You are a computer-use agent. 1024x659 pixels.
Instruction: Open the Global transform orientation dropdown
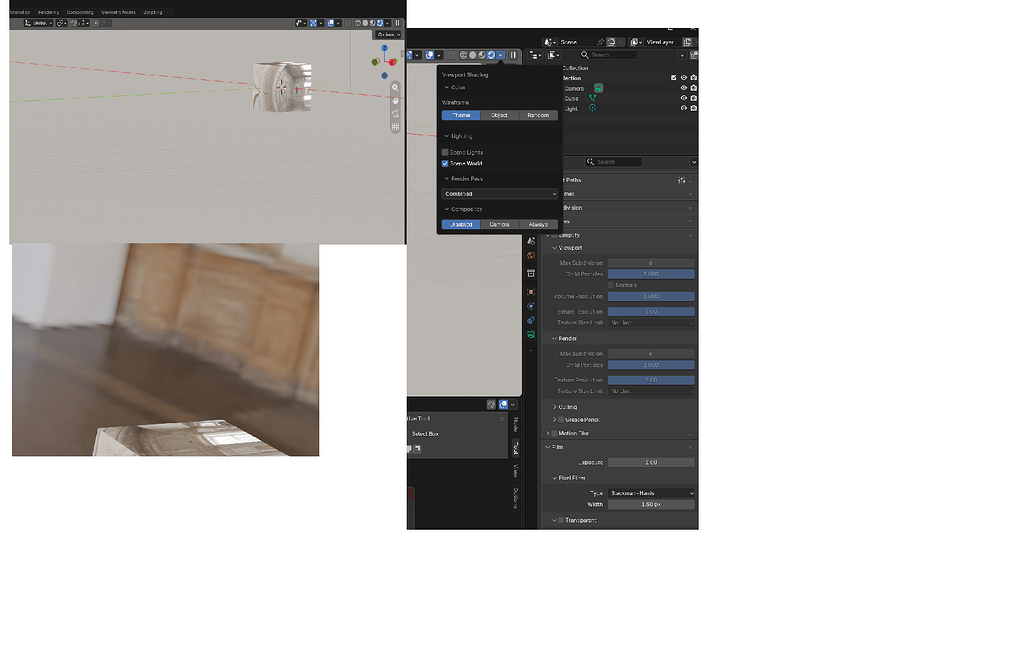39,23
